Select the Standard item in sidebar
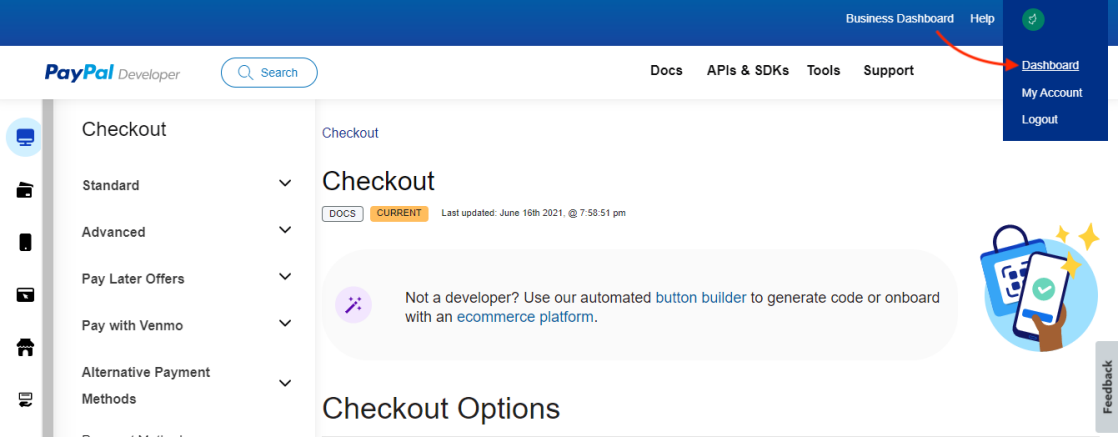1118x437 pixels. pos(111,185)
